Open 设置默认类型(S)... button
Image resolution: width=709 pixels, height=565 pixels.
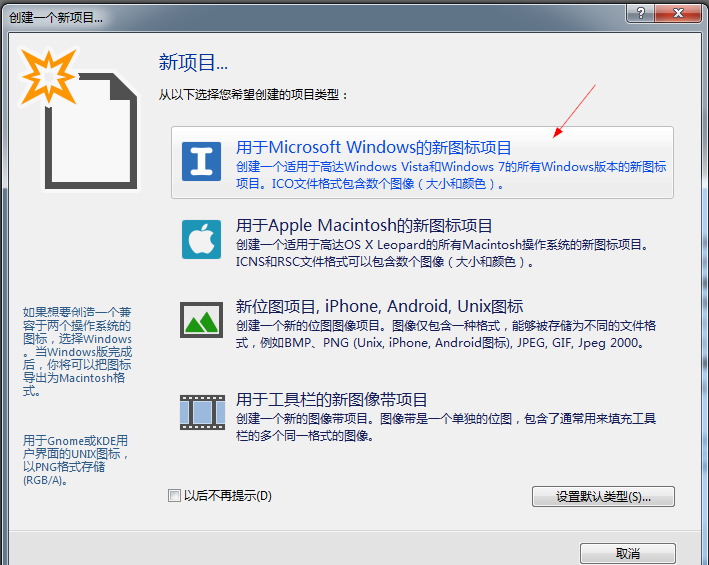603,496
